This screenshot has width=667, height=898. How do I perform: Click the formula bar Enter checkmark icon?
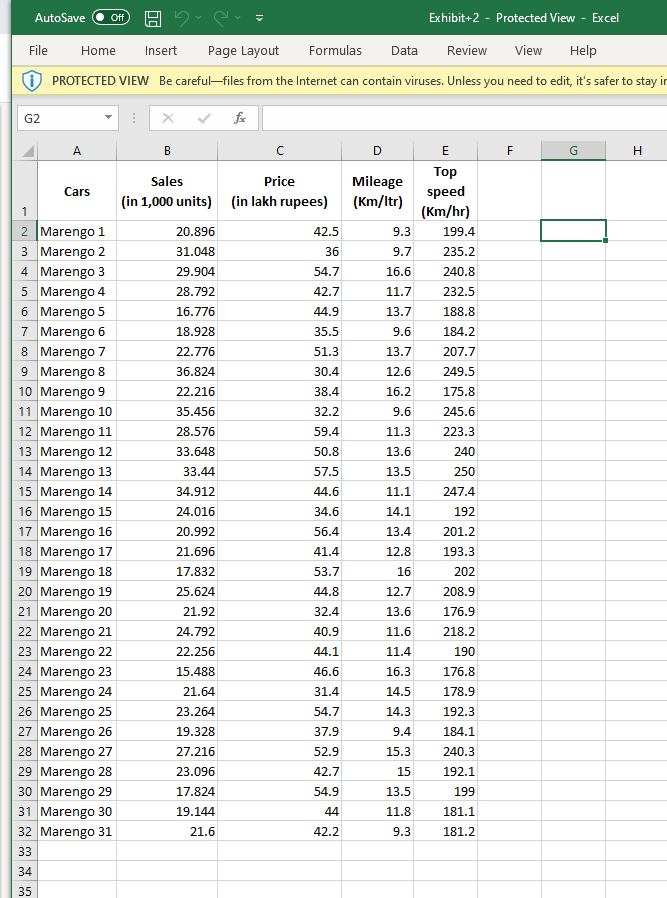[204, 118]
